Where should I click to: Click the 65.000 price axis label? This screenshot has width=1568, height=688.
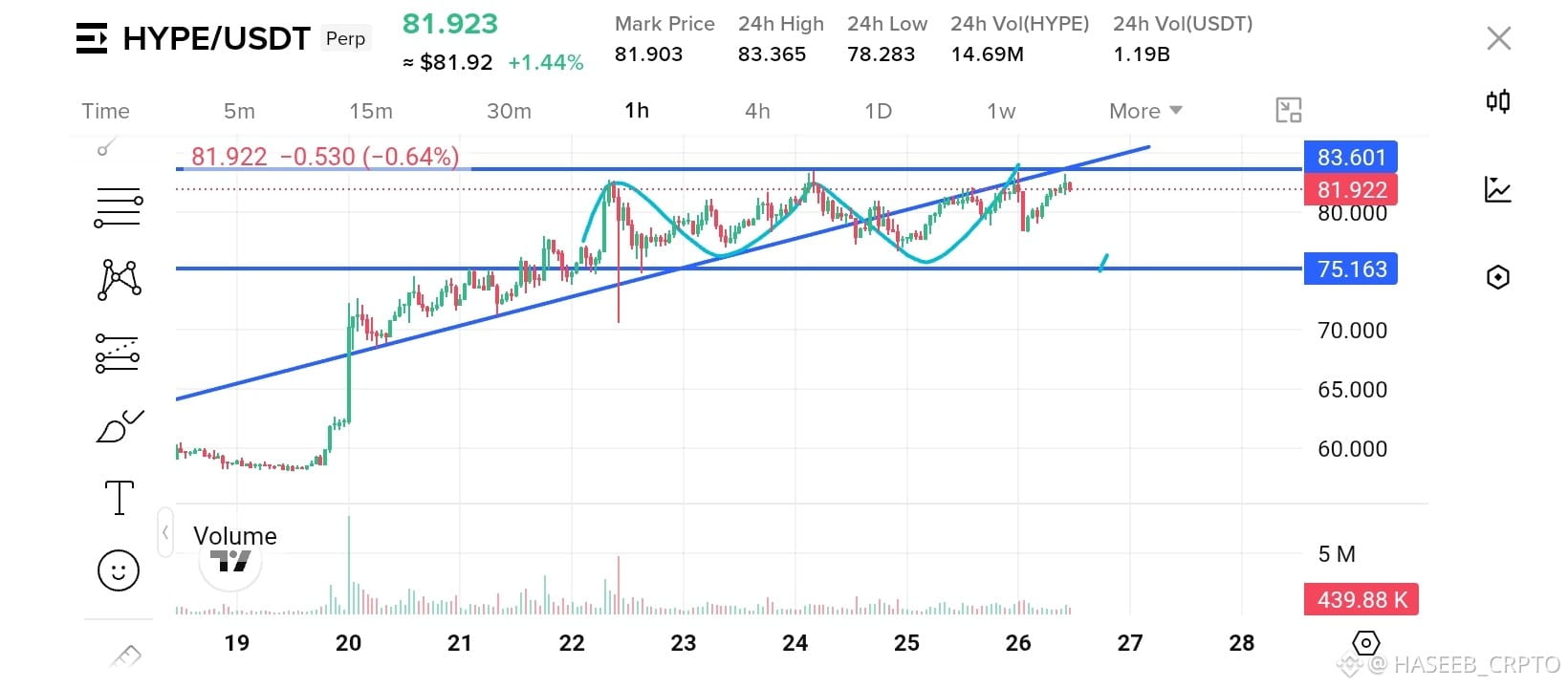click(1352, 390)
